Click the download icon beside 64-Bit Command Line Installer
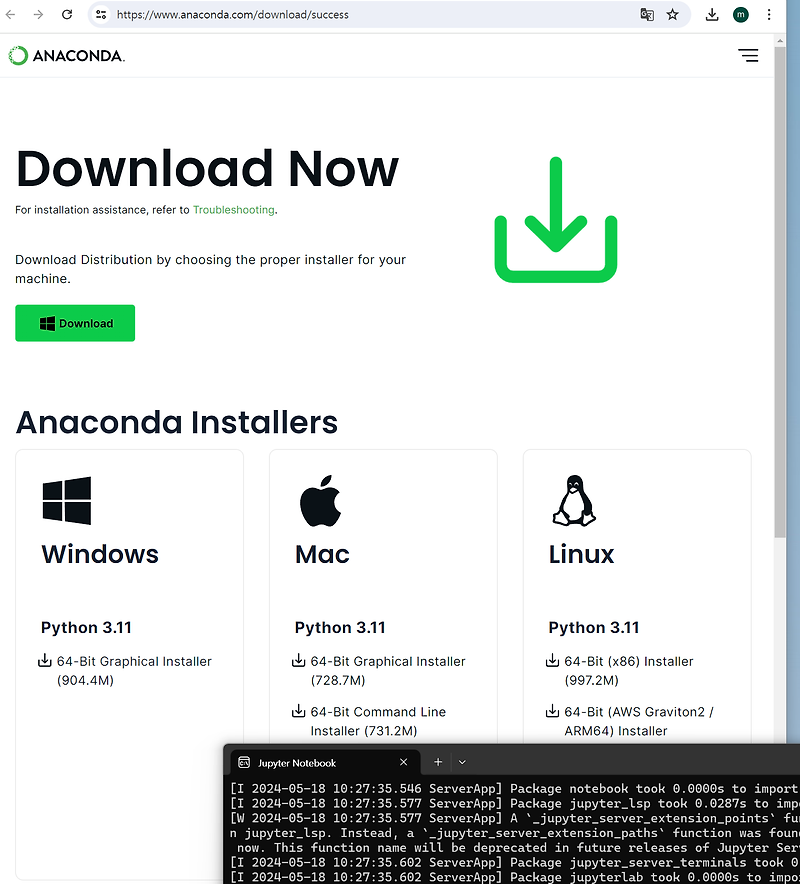 299,712
